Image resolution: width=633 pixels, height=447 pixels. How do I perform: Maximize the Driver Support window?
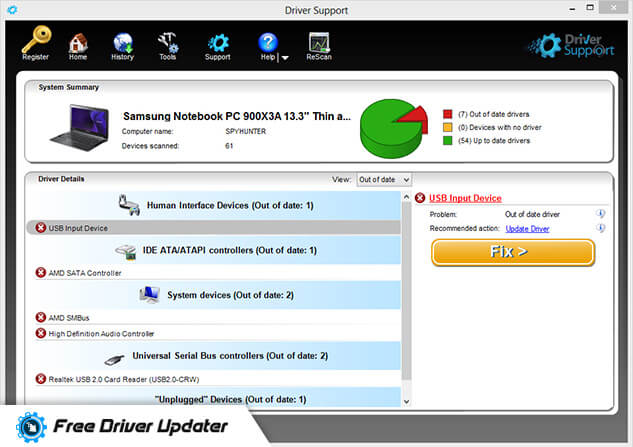[590, 8]
